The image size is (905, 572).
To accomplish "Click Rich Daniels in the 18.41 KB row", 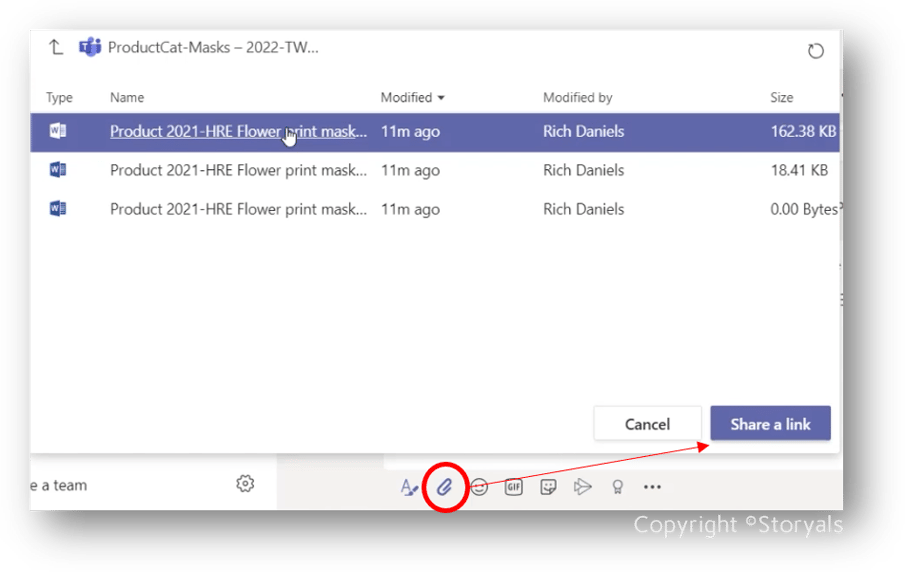I will [x=584, y=170].
